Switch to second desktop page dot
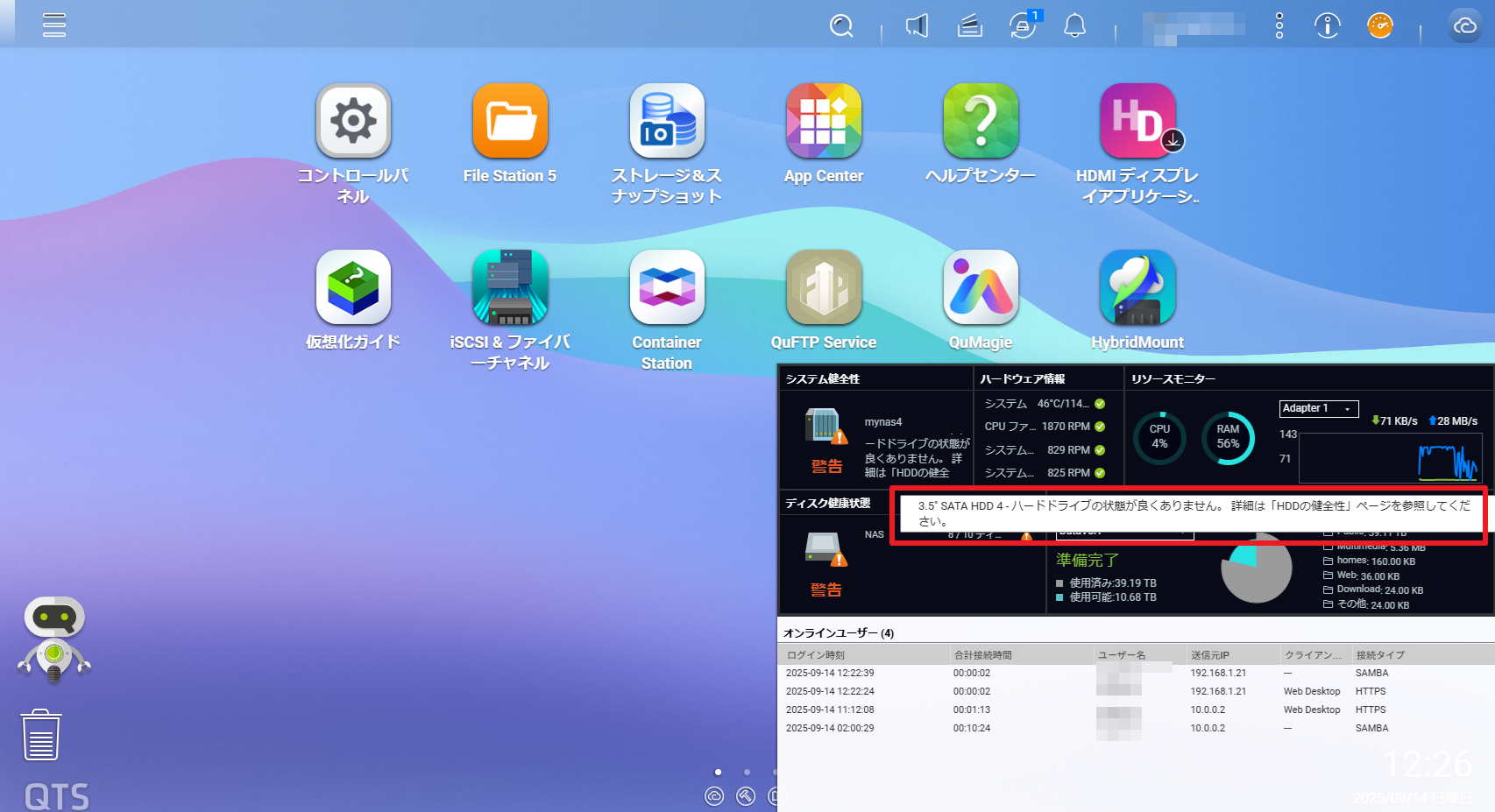Viewport: 1495px width, 812px height. tap(747, 772)
